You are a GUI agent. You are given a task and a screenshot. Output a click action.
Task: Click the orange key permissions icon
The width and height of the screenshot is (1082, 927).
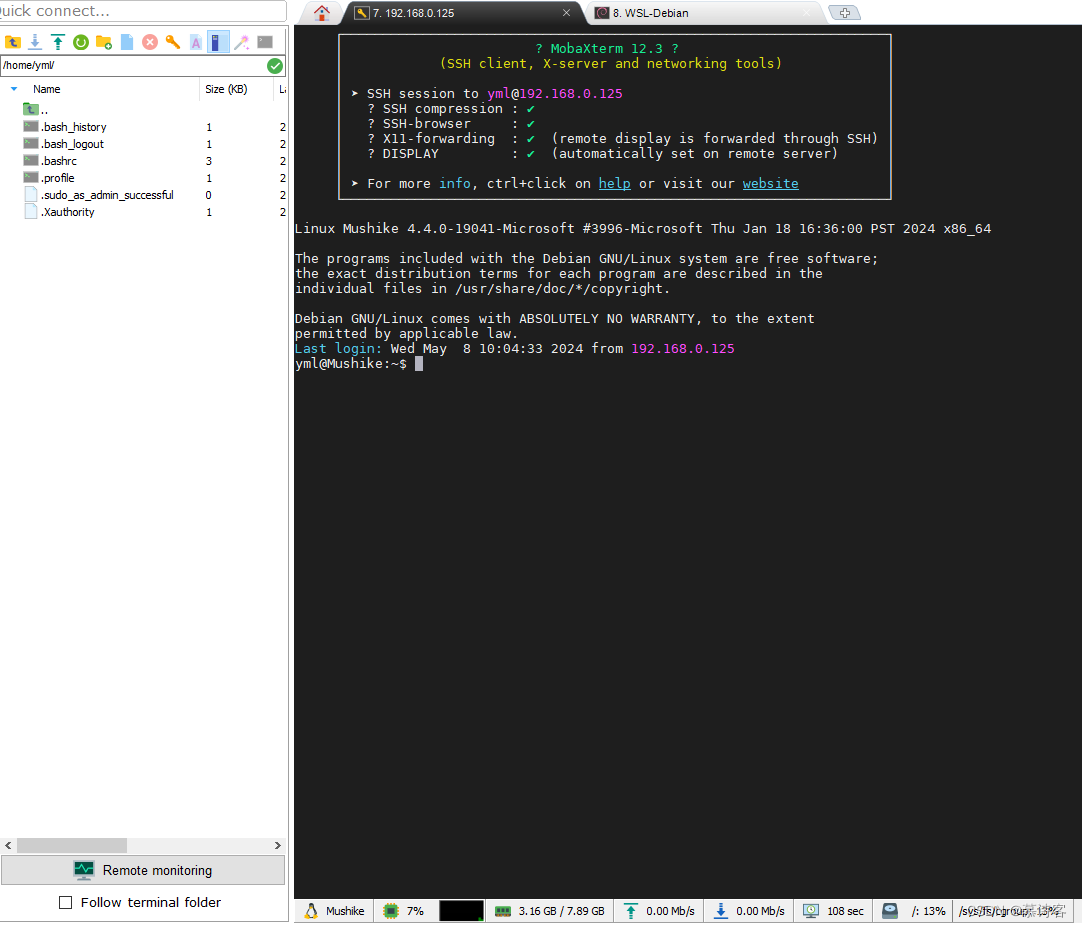(173, 43)
